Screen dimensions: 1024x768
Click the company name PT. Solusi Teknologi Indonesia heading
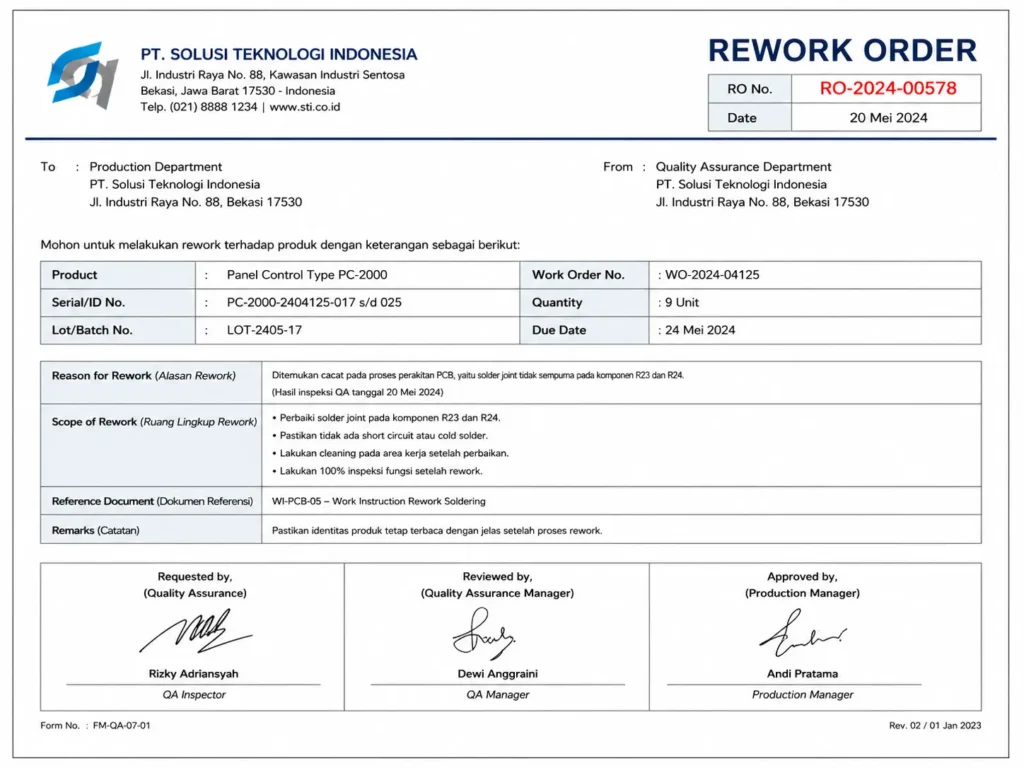(279, 54)
